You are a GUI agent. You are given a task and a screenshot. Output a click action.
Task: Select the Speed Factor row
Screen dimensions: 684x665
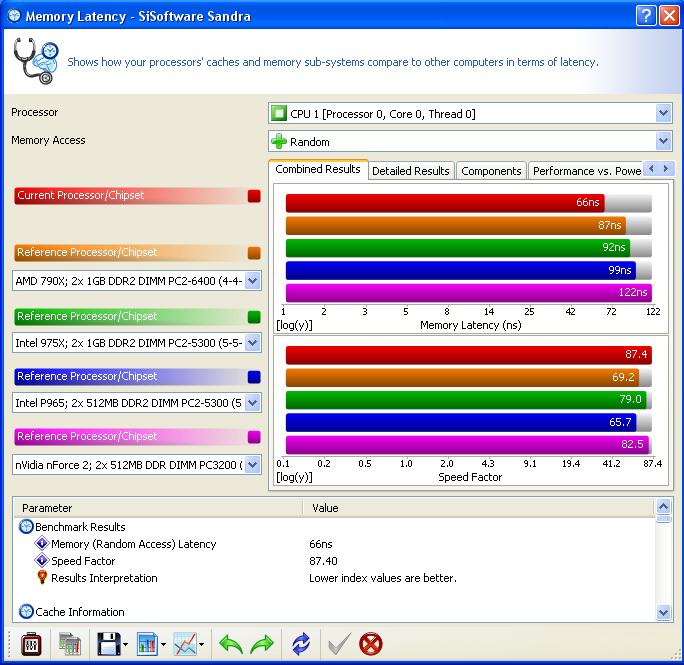coord(336,561)
